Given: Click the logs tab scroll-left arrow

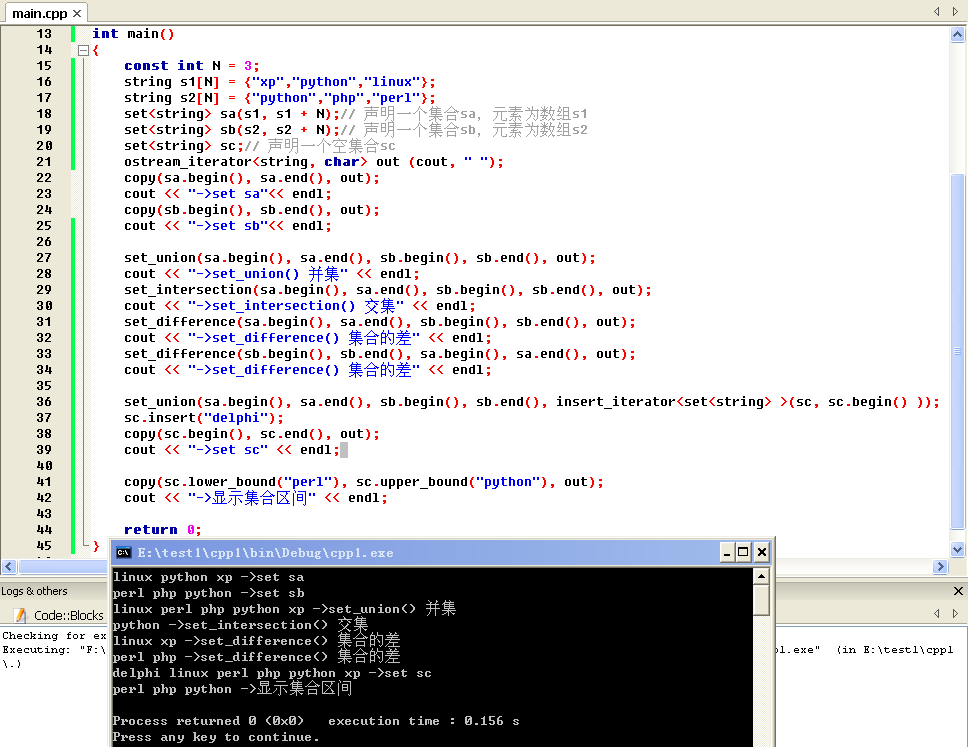Looking at the screenshot, I should [937, 613].
